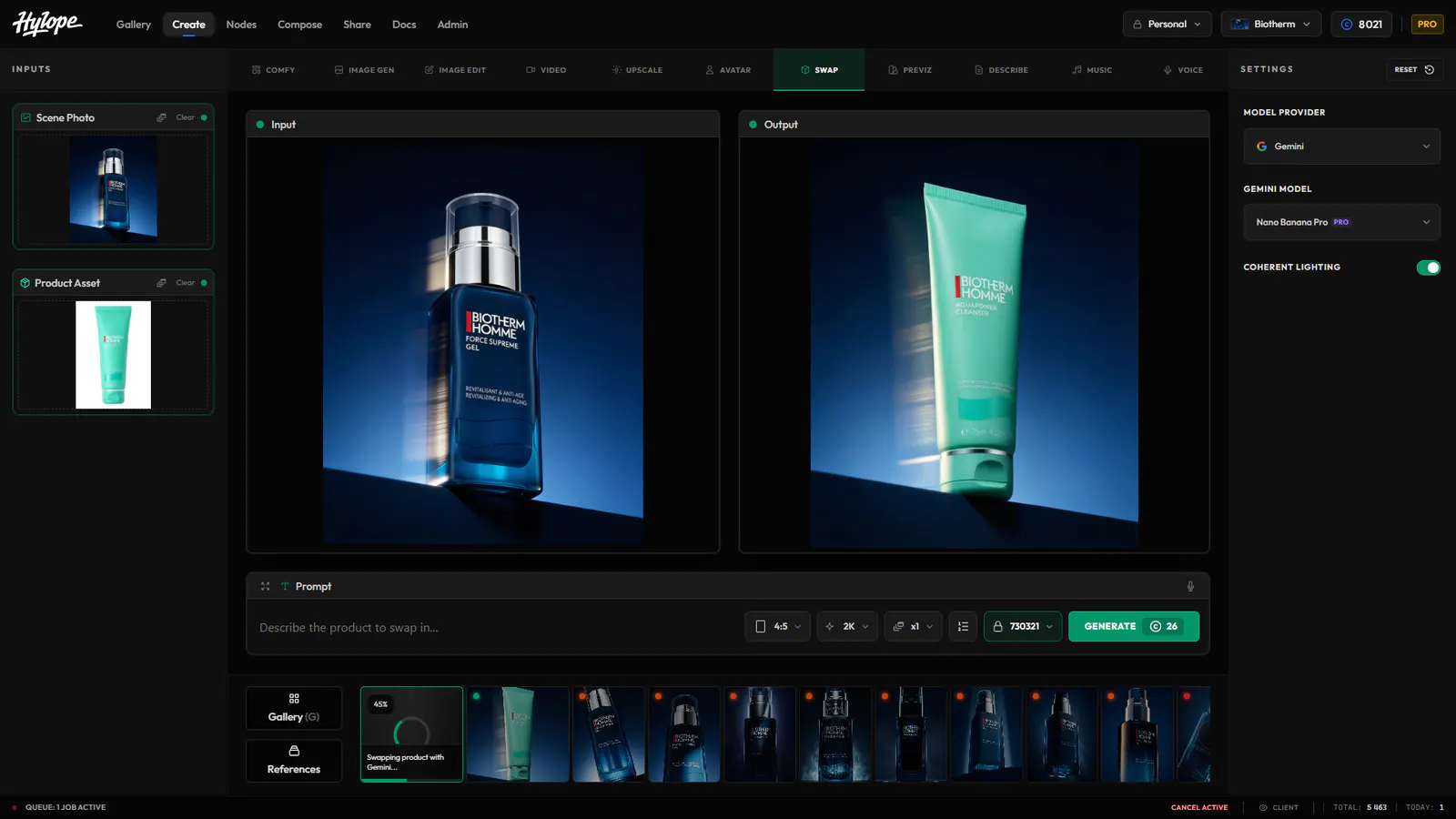This screenshot has width=1456, height=819.
Task: Cancel the active job
Action: pyautogui.click(x=1199, y=807)
